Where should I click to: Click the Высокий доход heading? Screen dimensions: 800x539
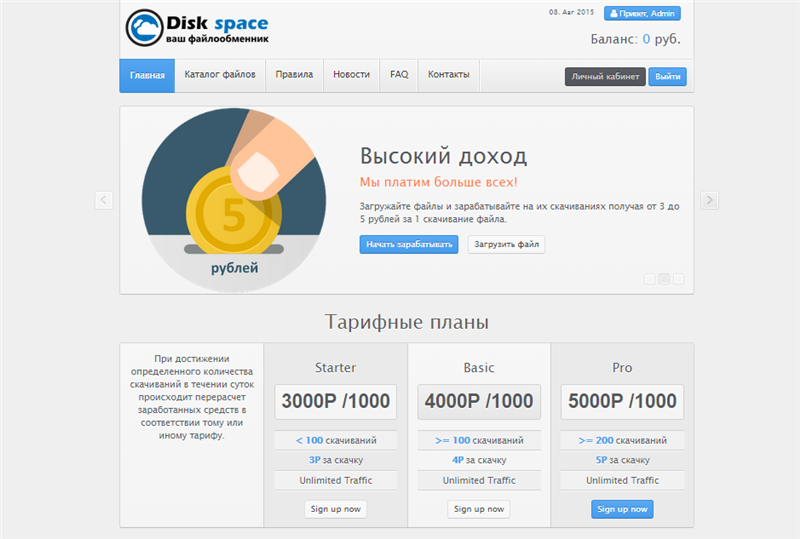[443, 156]
